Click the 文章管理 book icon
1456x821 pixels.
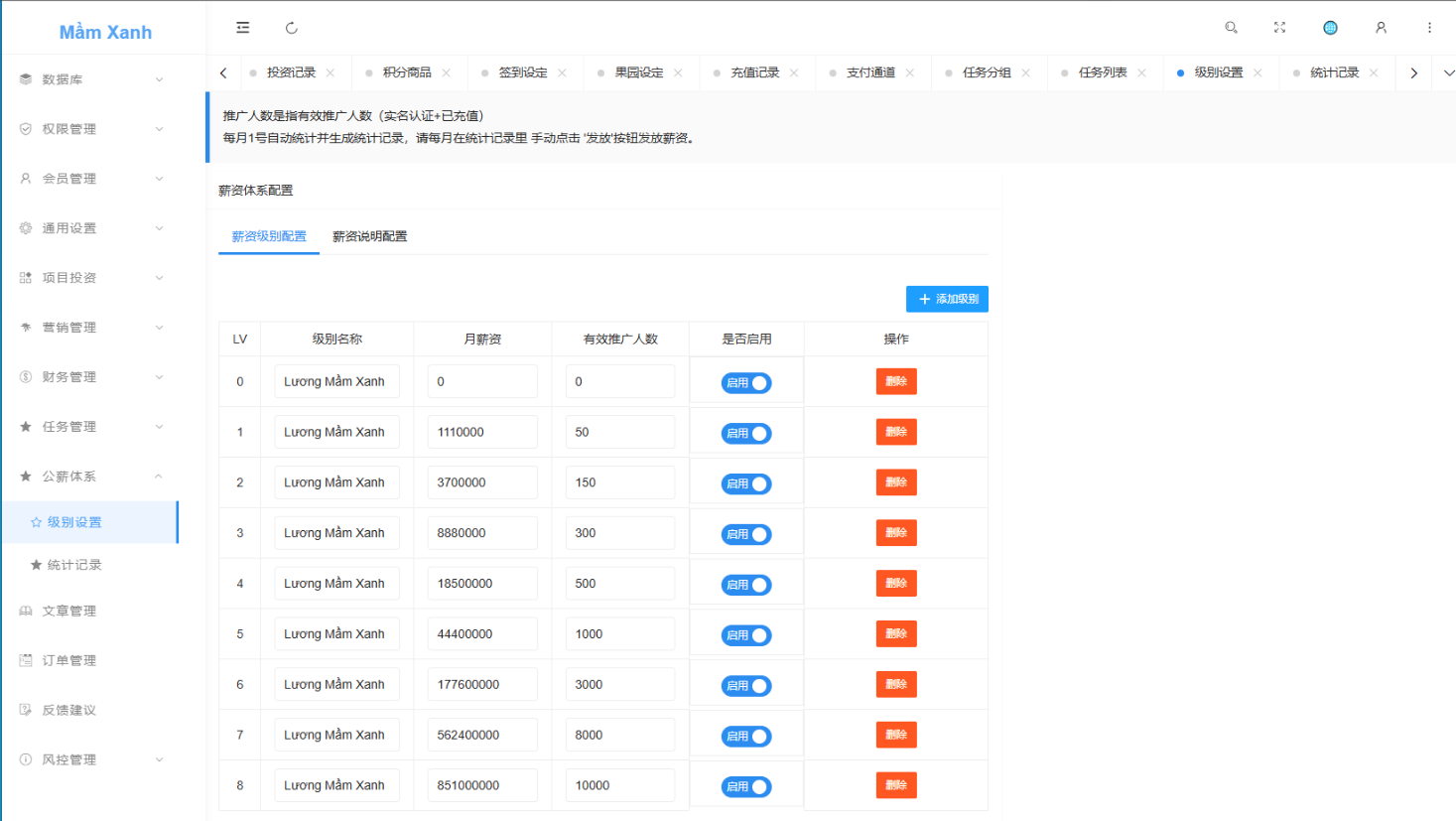[x=26, y=612]
